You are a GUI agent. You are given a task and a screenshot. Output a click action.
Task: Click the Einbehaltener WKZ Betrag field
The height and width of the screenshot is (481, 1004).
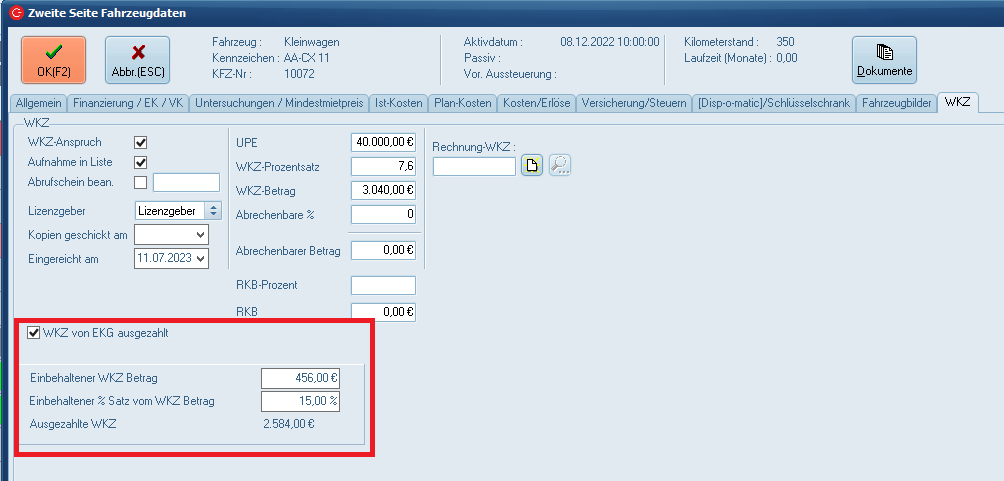(x=300, y=378)
